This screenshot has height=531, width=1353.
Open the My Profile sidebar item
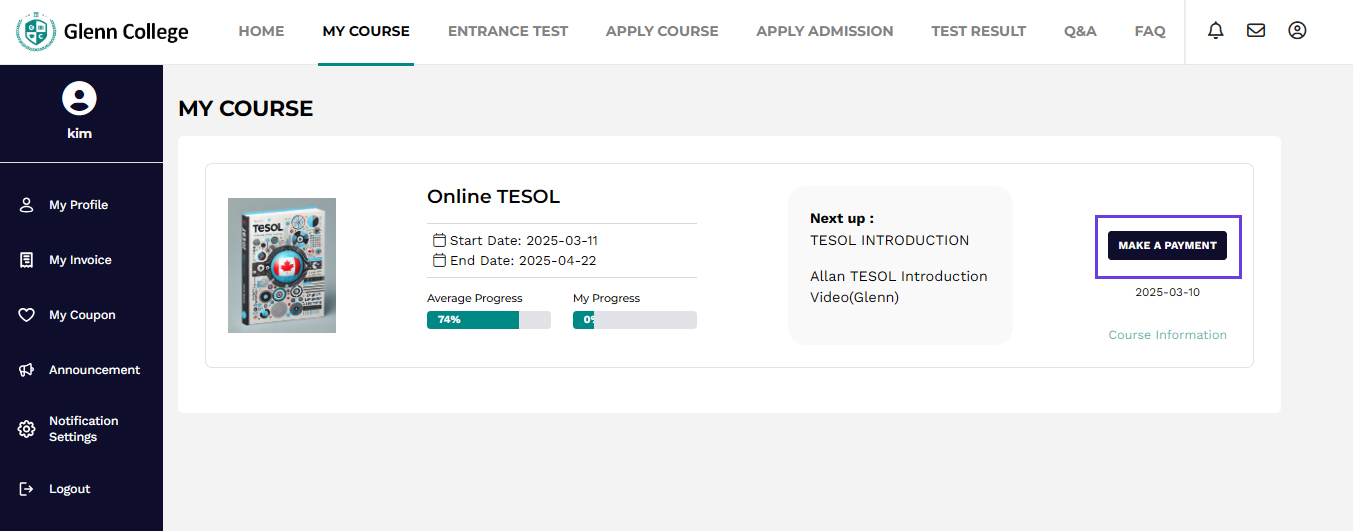(78, 205)
